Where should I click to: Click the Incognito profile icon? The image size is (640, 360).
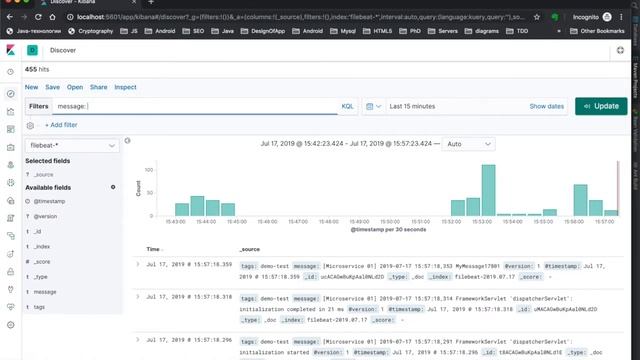607,17
